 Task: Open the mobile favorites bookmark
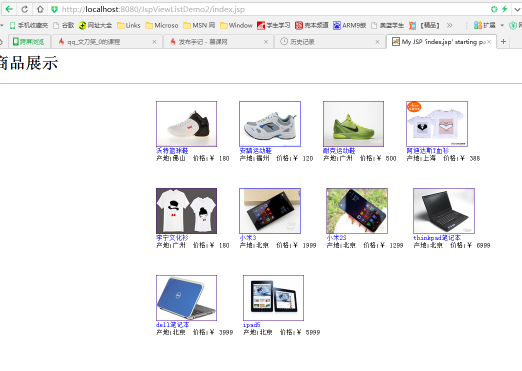29,25
